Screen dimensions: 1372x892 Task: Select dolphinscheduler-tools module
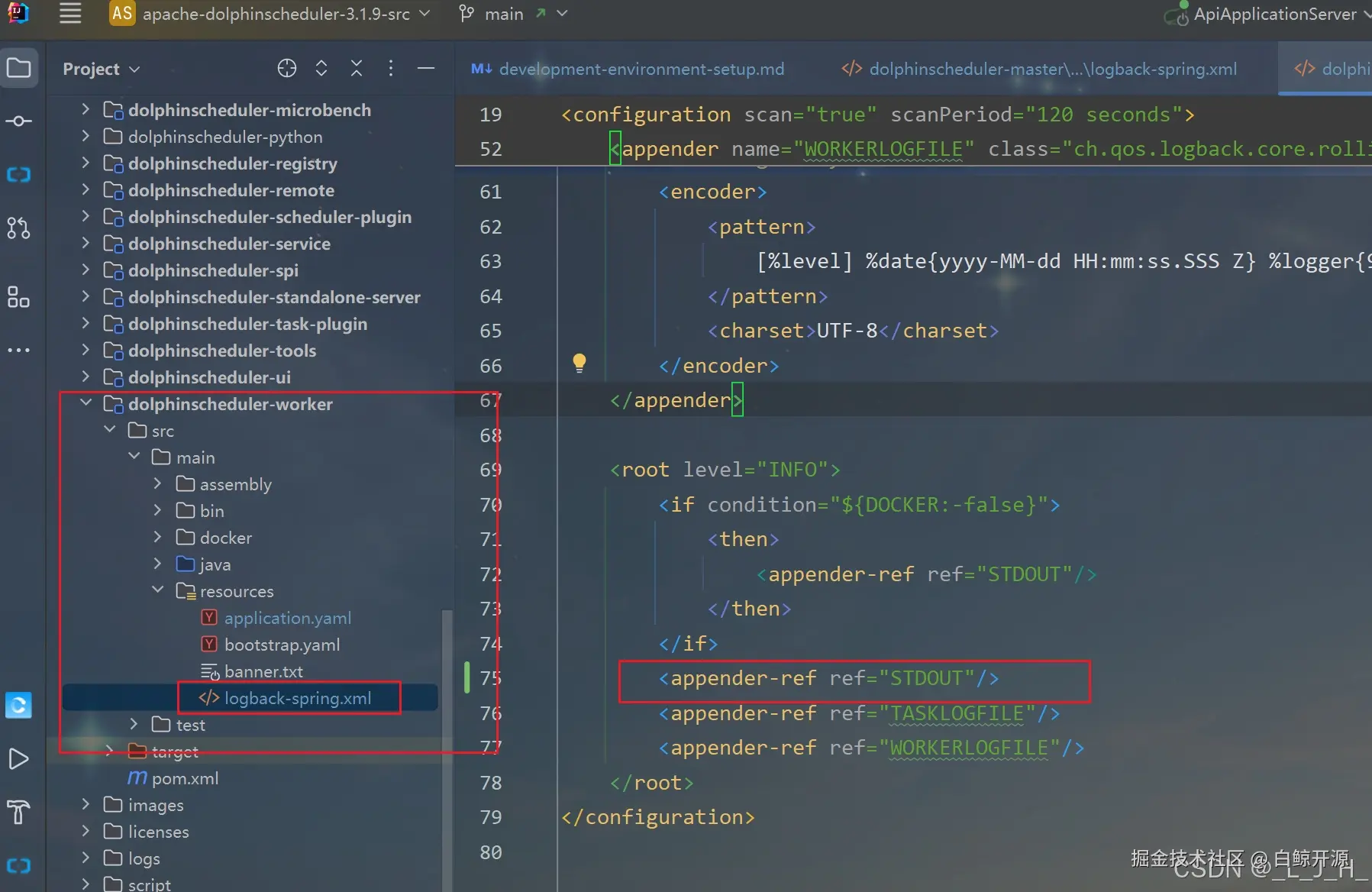[222, 351]
